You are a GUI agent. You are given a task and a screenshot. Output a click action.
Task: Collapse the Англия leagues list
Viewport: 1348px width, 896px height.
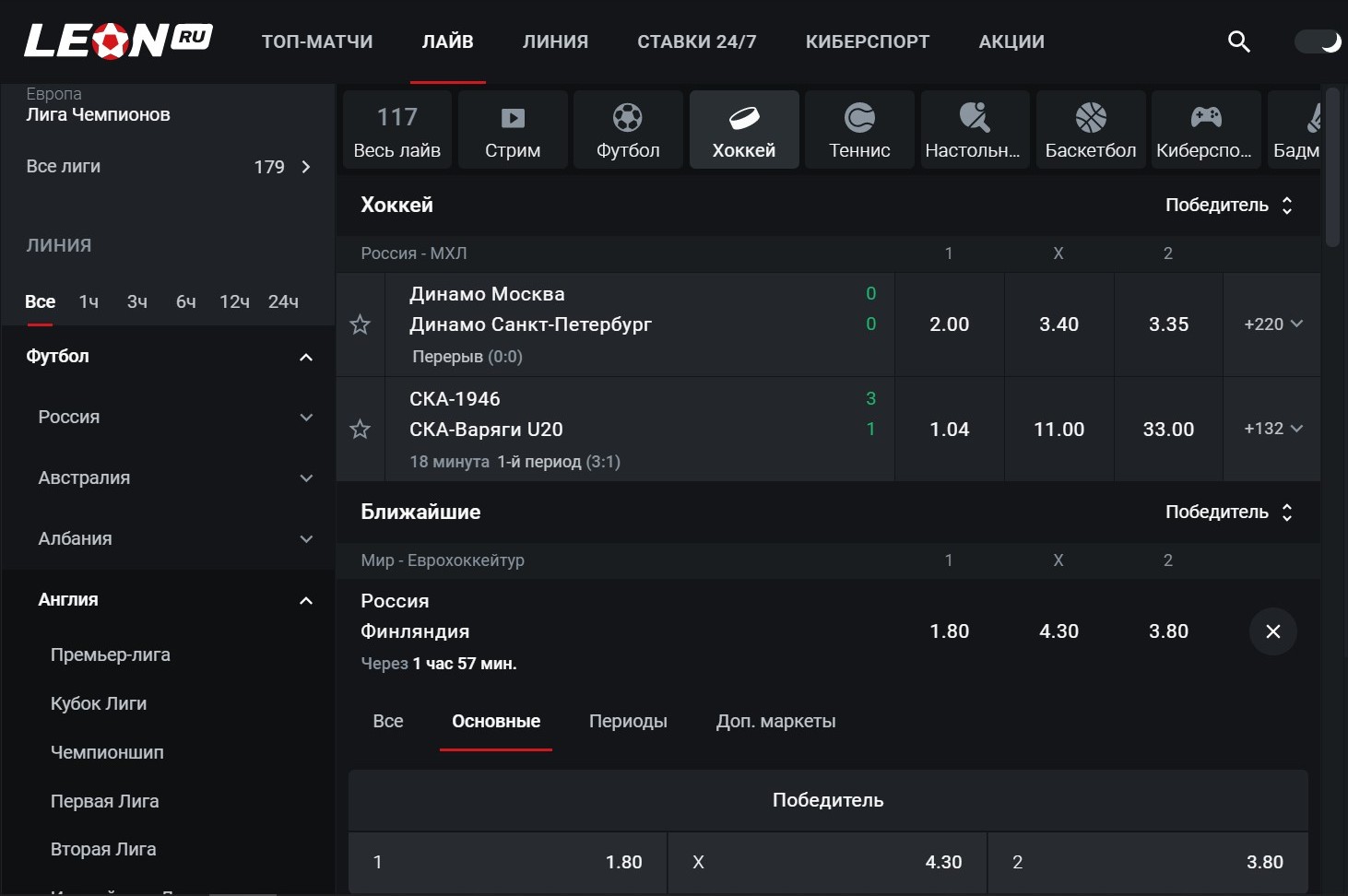(x=169, y=600)
